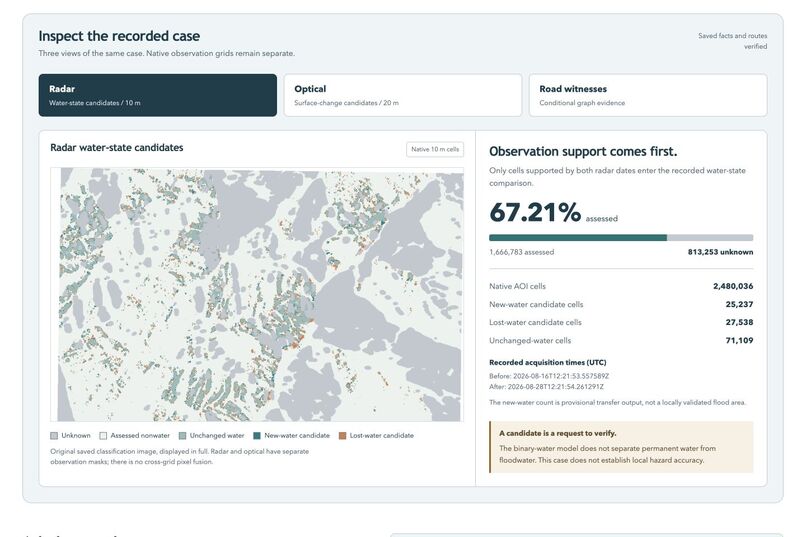Click the radar water-state classification map

click(257, 294)
